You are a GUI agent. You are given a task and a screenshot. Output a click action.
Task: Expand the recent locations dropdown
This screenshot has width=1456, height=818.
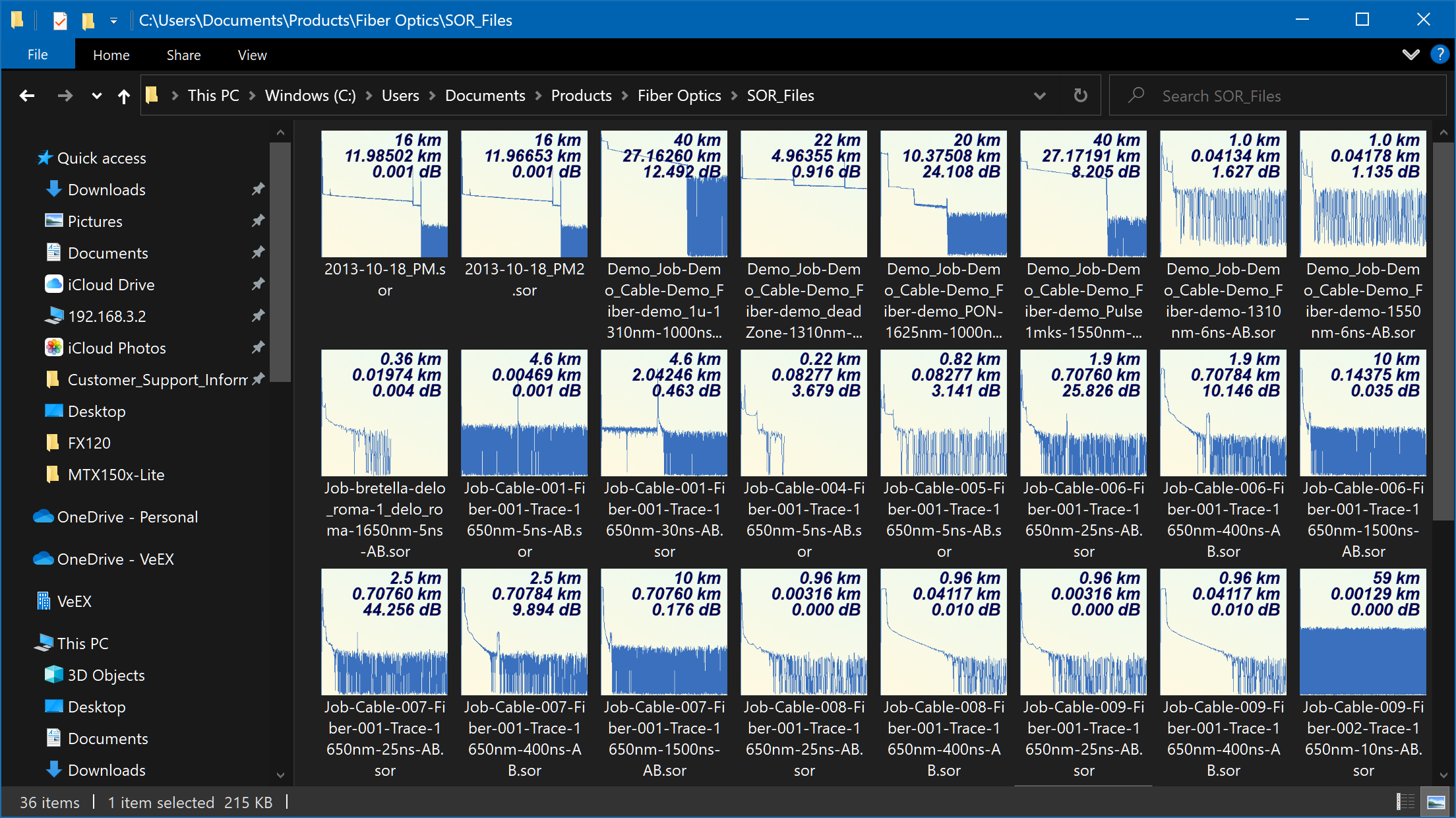coord(96,96)
